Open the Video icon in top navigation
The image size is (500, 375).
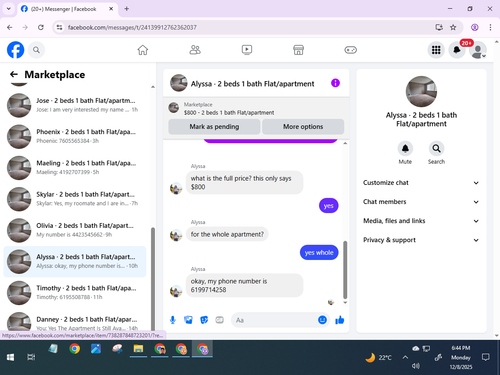click(x=247, y=50)
